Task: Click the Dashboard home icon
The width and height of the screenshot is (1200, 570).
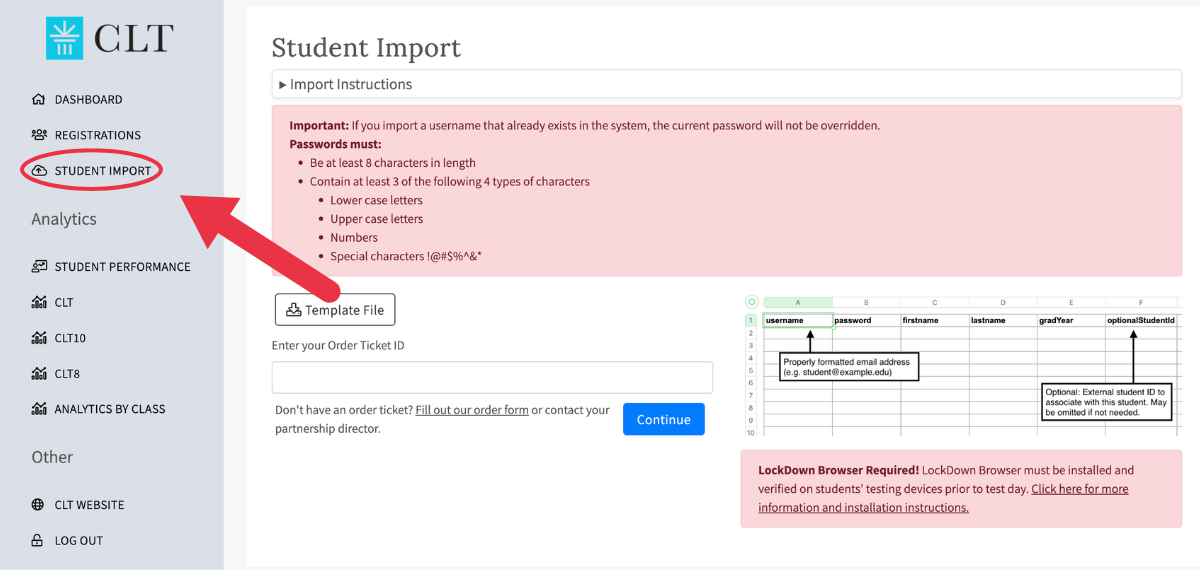Action: tap(39, 100)
